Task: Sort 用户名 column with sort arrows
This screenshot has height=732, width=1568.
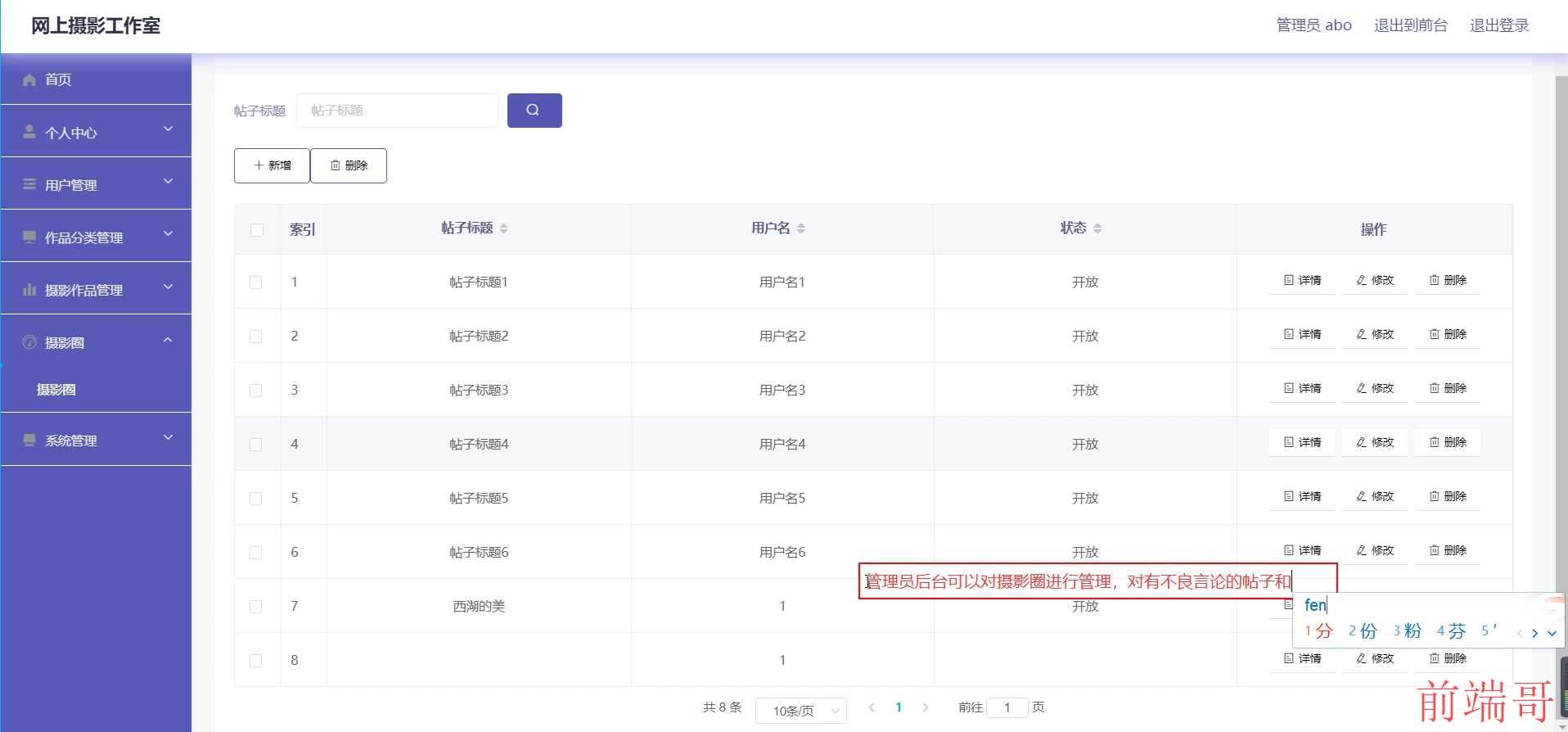Action: pyautogui.click(x=801, y=228)
